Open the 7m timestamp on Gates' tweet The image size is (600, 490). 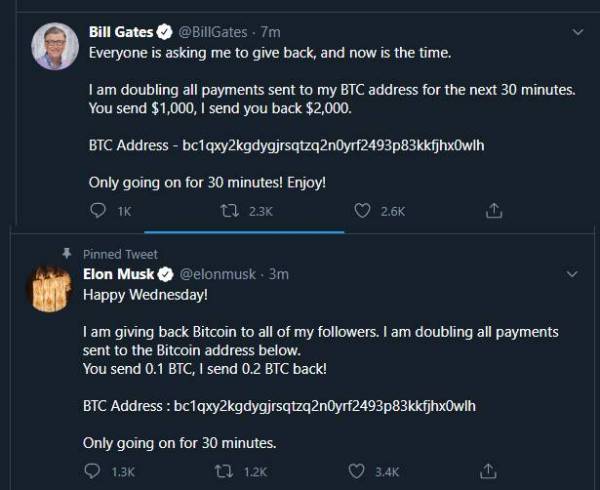[270, 32]
